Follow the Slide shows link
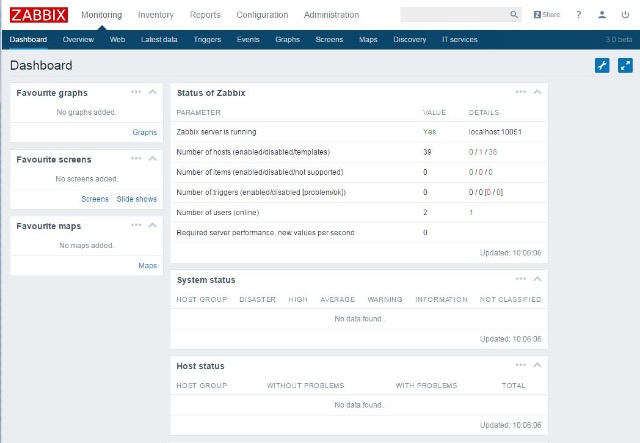This screenshot has width=640, height=443. pos(137,199)
